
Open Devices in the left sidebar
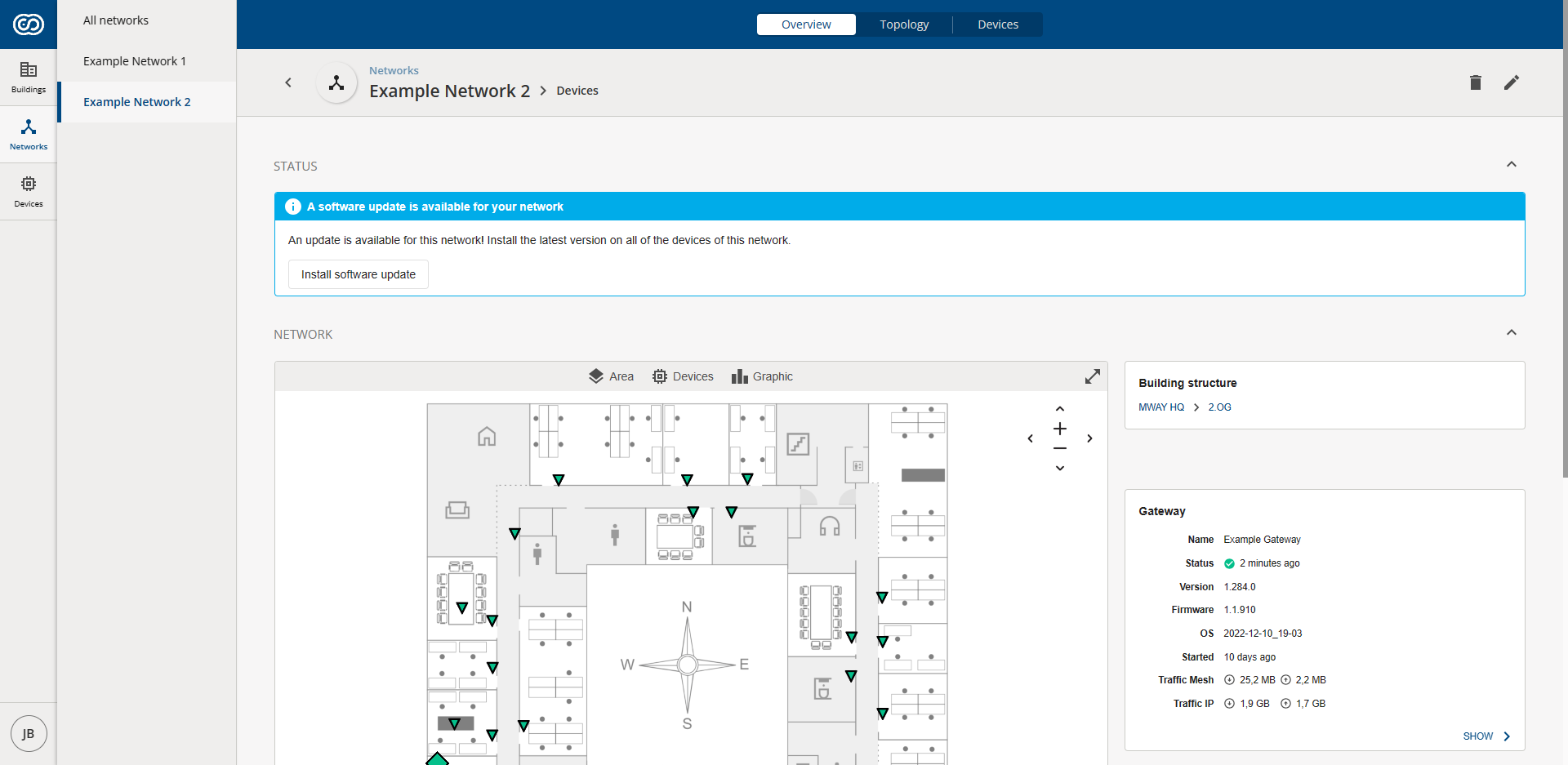pos(29,192)
